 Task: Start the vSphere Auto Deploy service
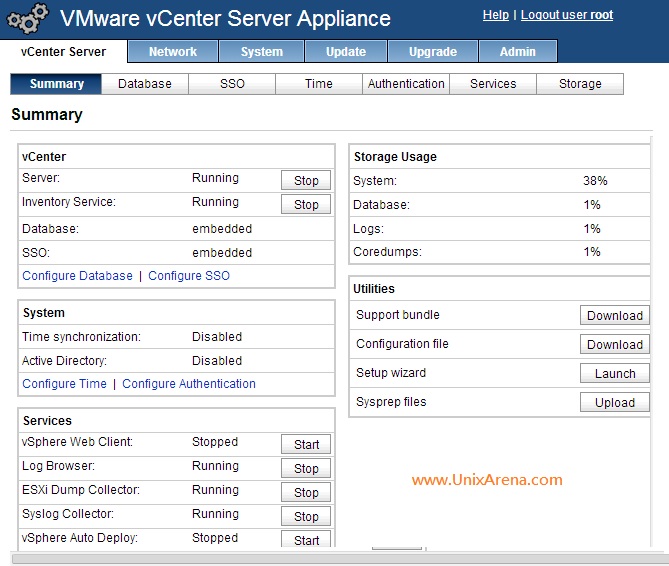point(306,539)
